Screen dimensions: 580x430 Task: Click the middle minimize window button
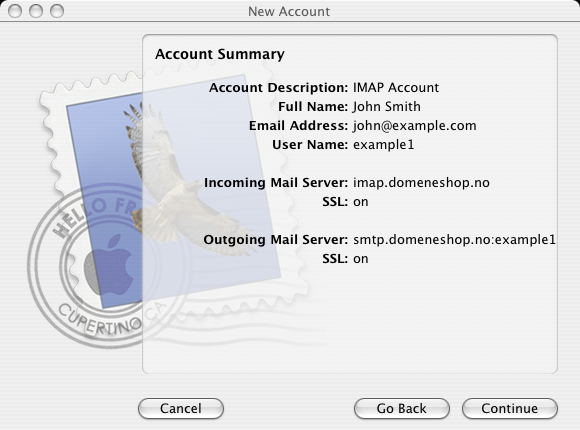click(x=36, y=11)
